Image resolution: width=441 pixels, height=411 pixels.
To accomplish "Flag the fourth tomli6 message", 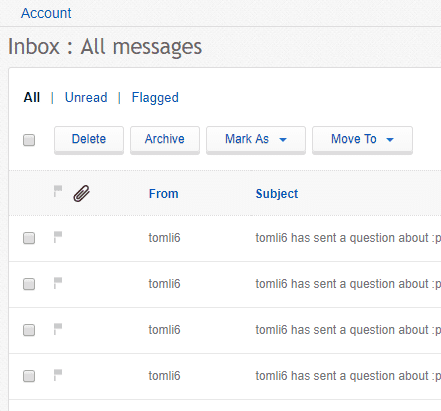I will click(x=58, y=375).
